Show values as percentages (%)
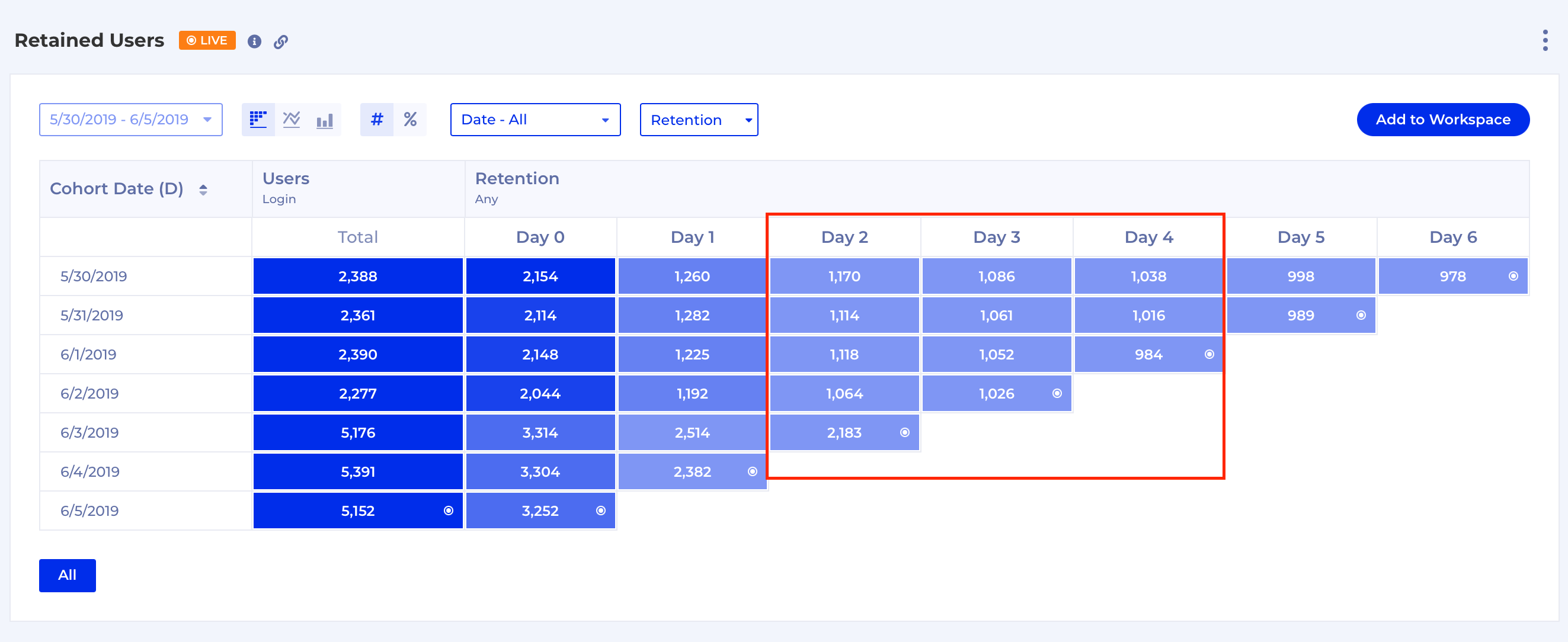 (409, 119)
